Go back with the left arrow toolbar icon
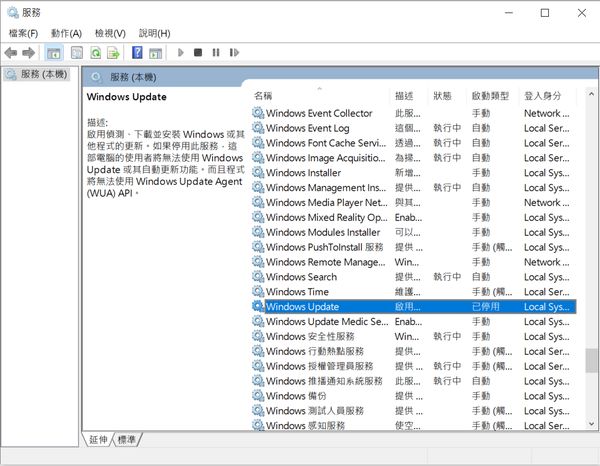600x466 pixels. click(11, 52)
